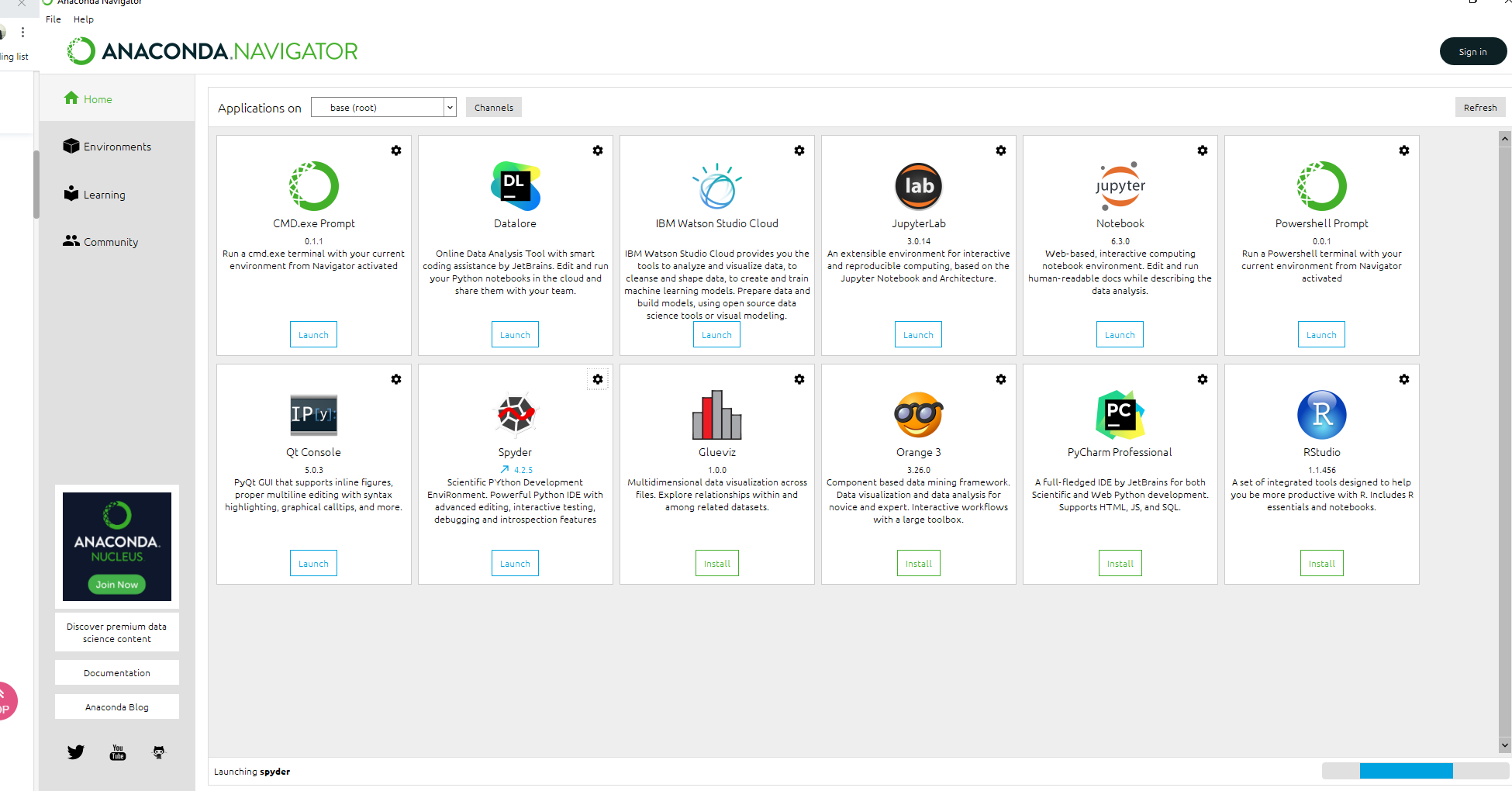Click the IBM Watson Studio Cloud icon
1512x791 pixels.
(717, 186)
